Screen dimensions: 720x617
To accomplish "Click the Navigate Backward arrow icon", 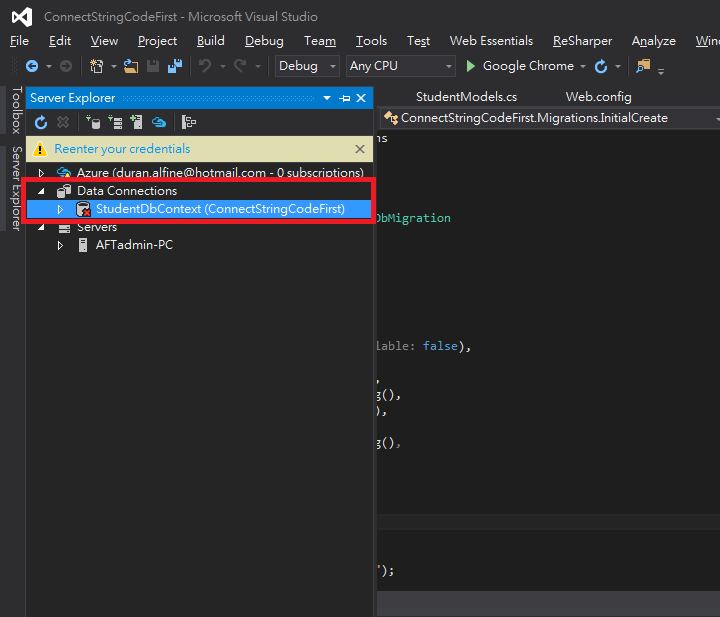I will click(x=32, y=67).
